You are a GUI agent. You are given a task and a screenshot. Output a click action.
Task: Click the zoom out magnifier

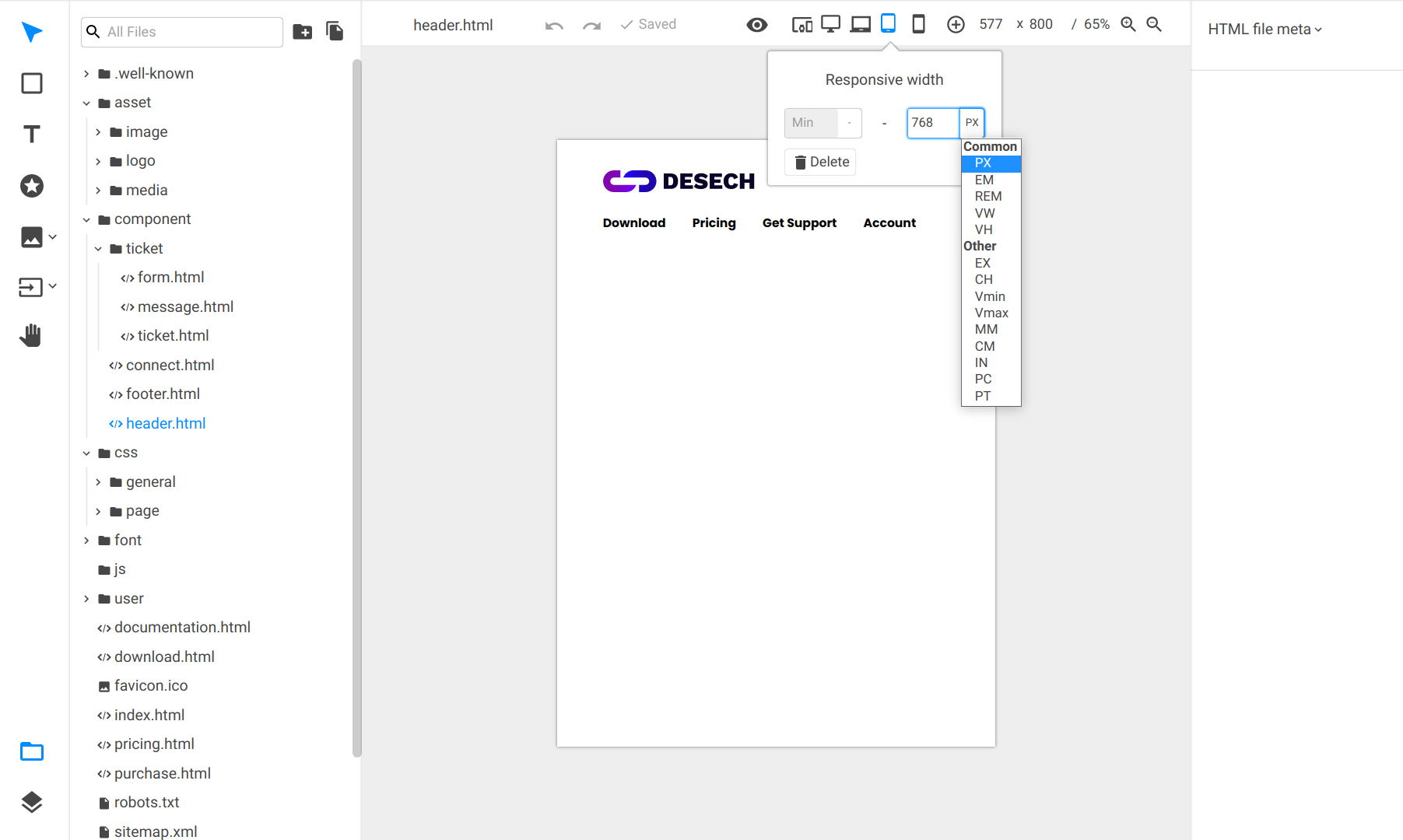(x=1155, y=25)
